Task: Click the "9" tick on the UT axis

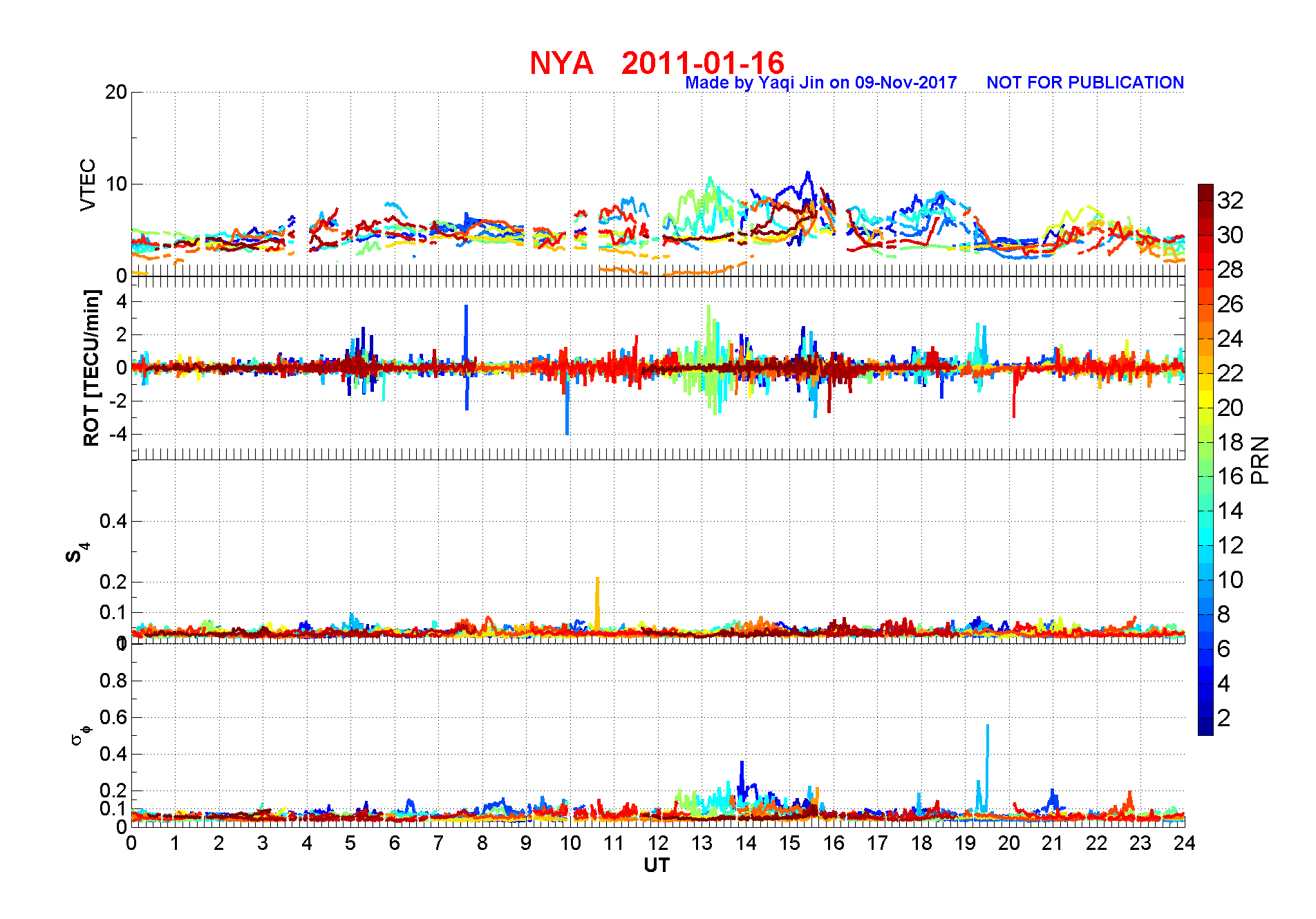Action: tap(526, 843)
